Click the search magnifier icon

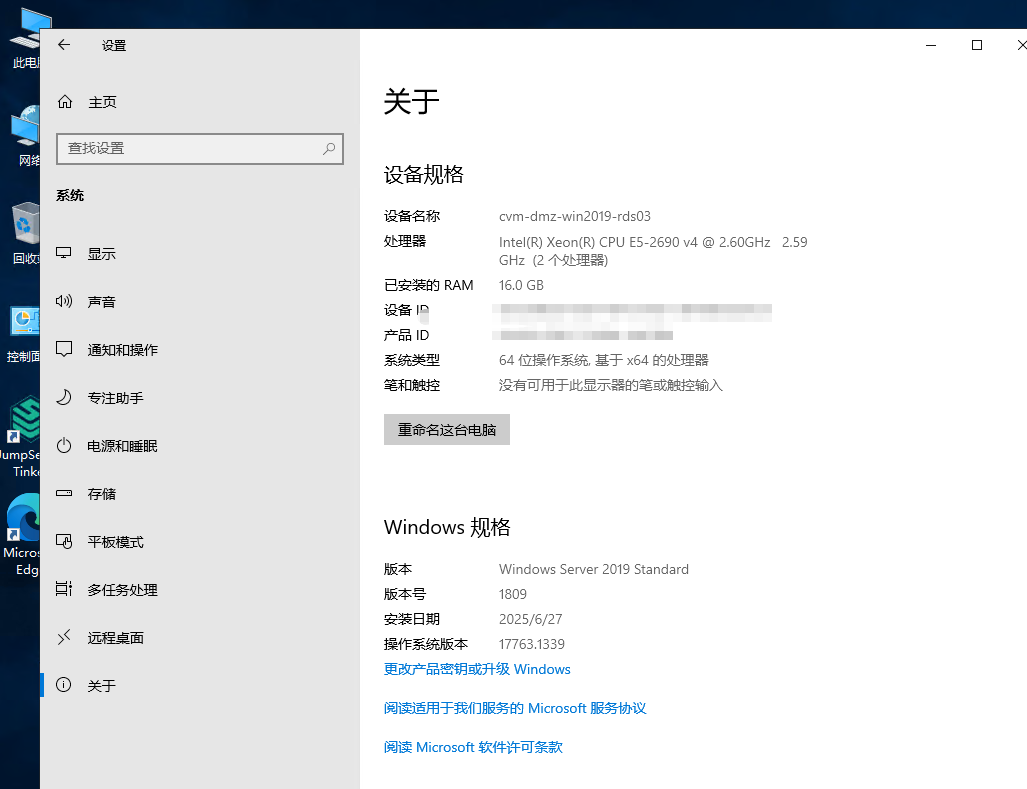click(329, 149)
